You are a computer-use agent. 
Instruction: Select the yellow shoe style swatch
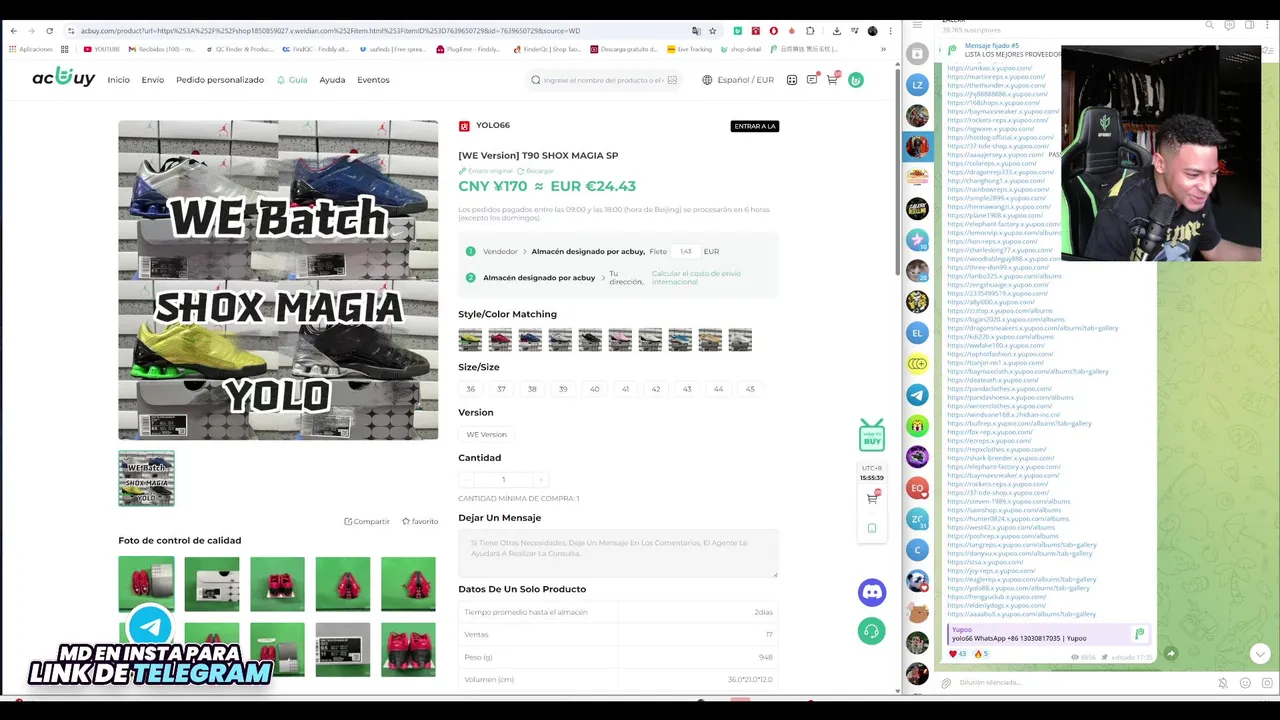click(x=470, y=340)
